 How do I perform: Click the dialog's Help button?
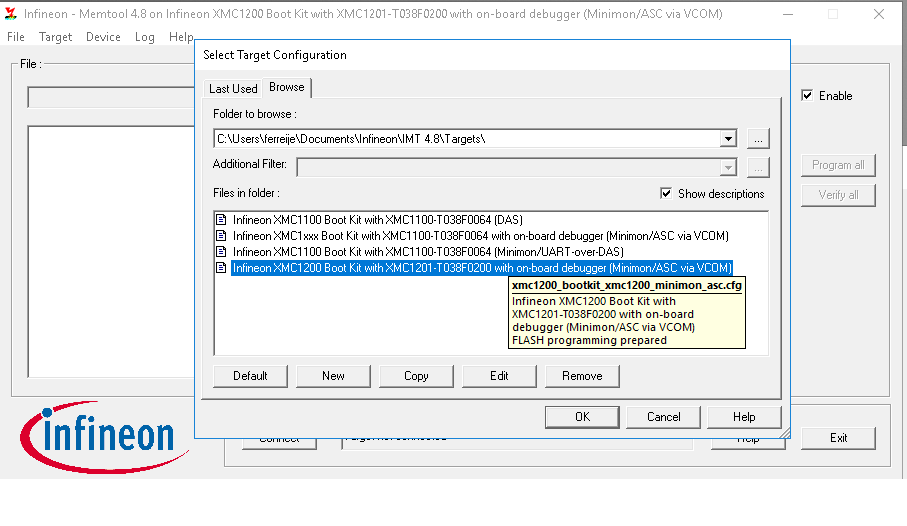coord(744,417)
